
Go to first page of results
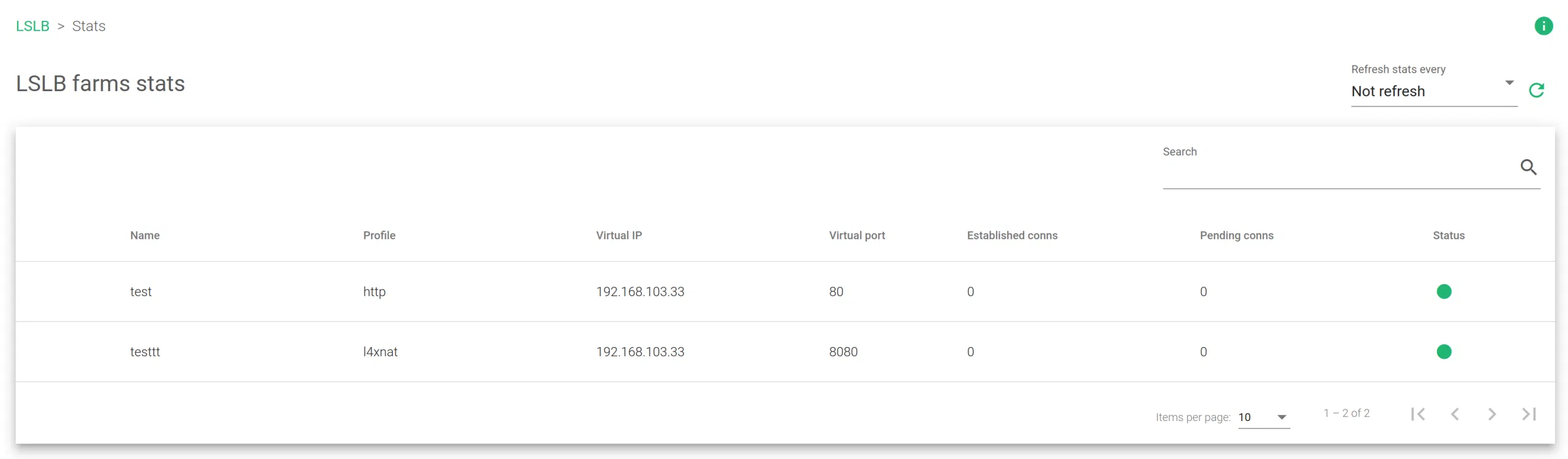(x=1417, y=414)
